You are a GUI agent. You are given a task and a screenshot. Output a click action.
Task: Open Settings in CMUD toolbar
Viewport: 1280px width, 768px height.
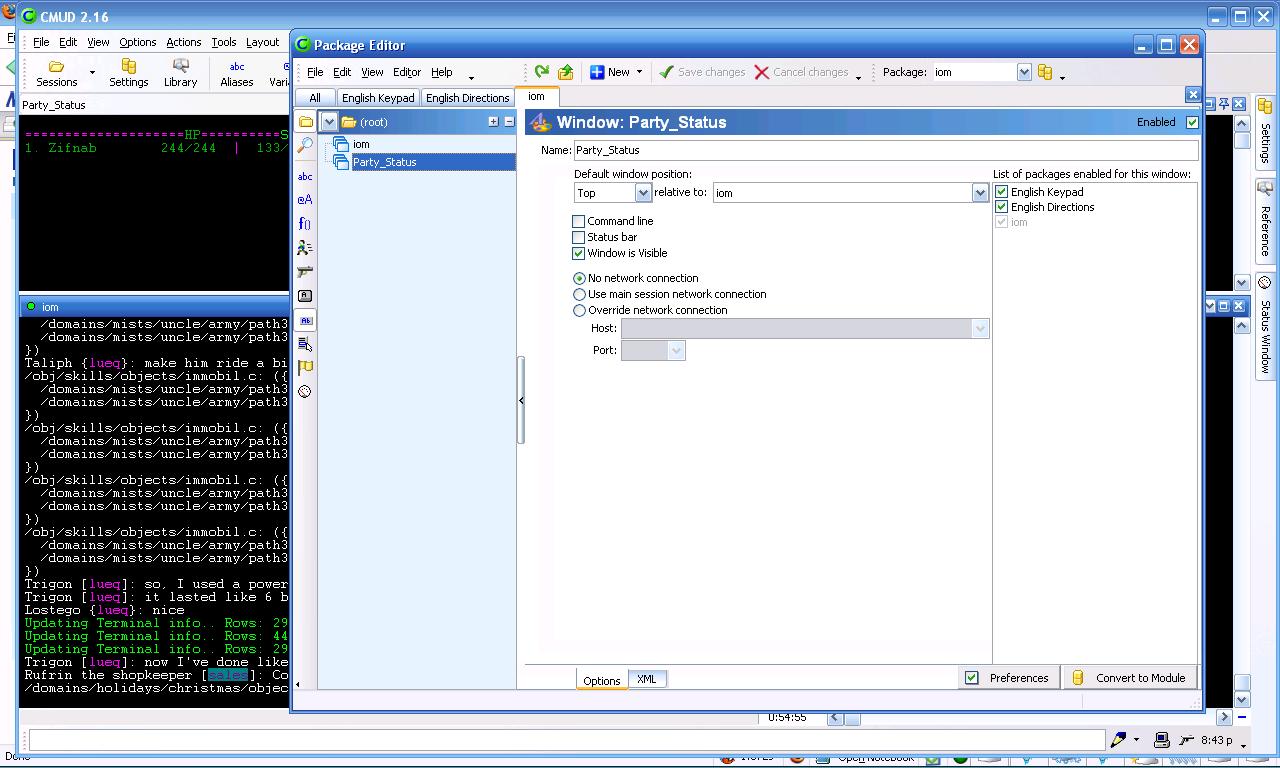point(129,73)
